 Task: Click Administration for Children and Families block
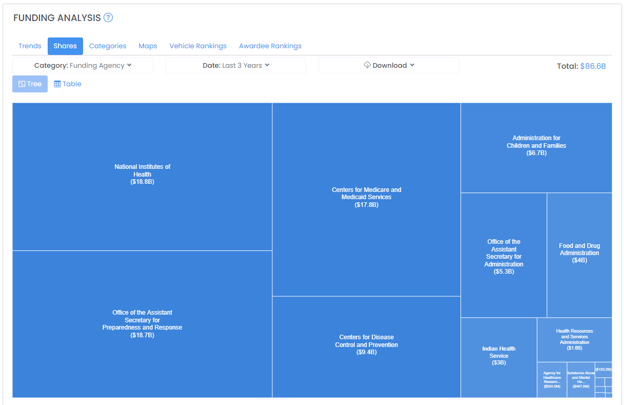[536, 148]
